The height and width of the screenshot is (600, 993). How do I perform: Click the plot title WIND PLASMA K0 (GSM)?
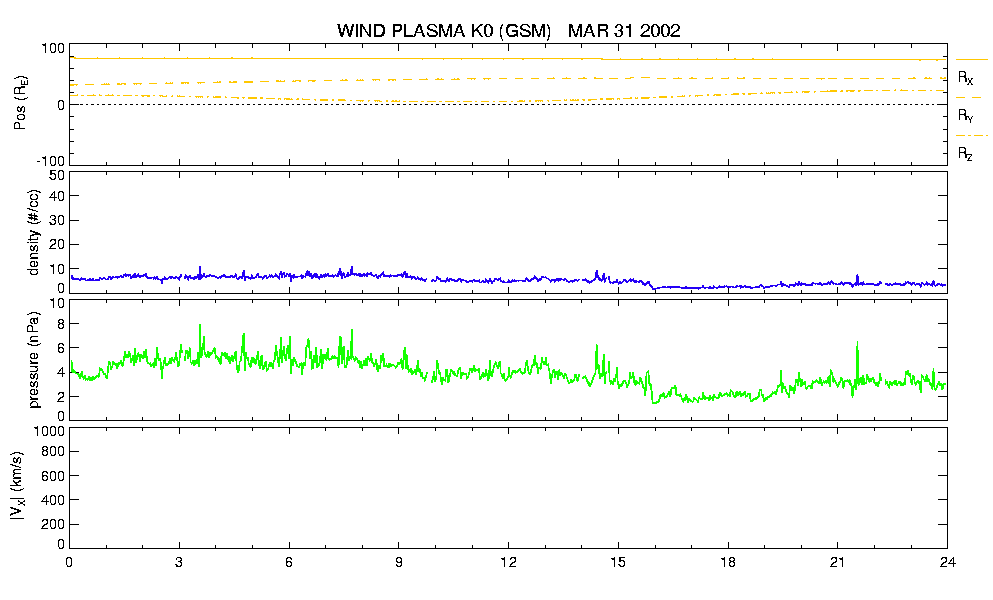(444, 30)
